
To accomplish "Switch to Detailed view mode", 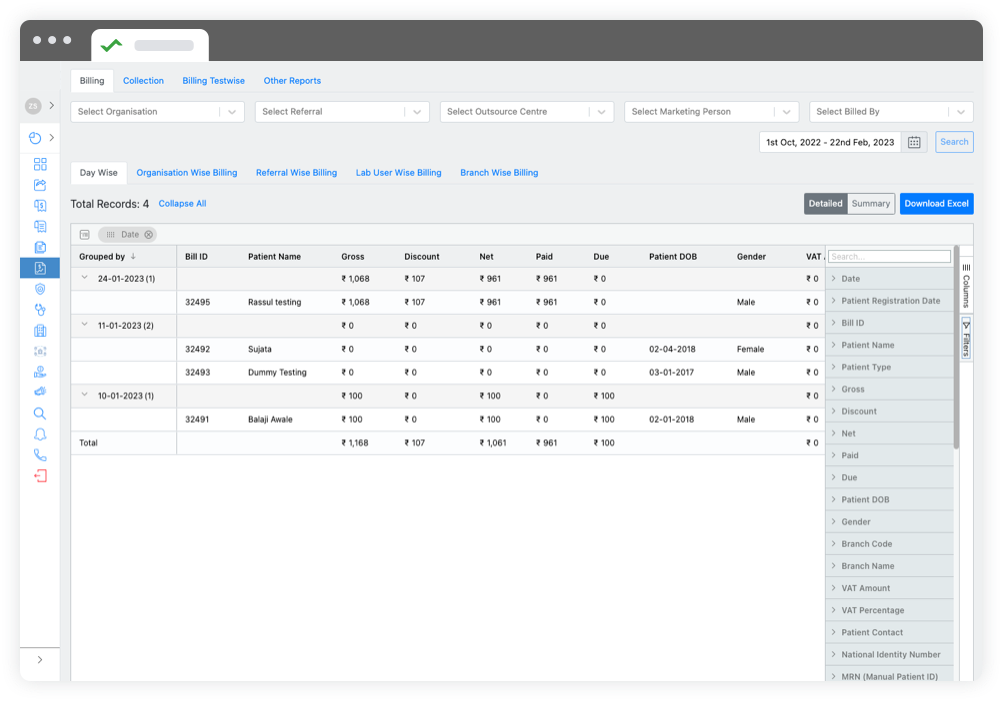I will (825, 203).
